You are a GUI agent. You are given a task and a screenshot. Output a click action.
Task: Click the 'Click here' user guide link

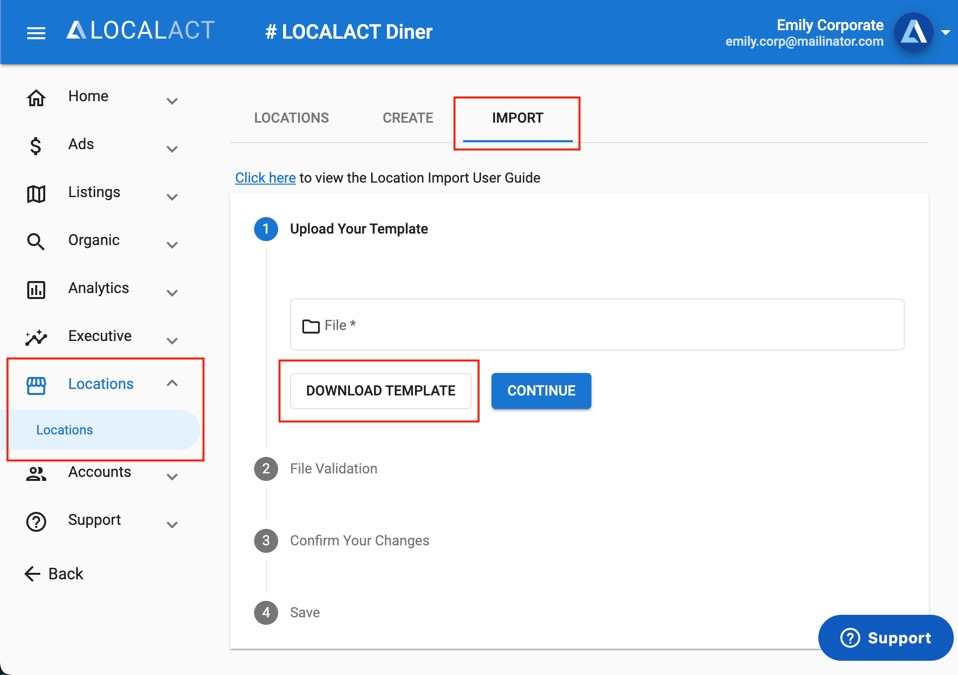pos(265,178)
